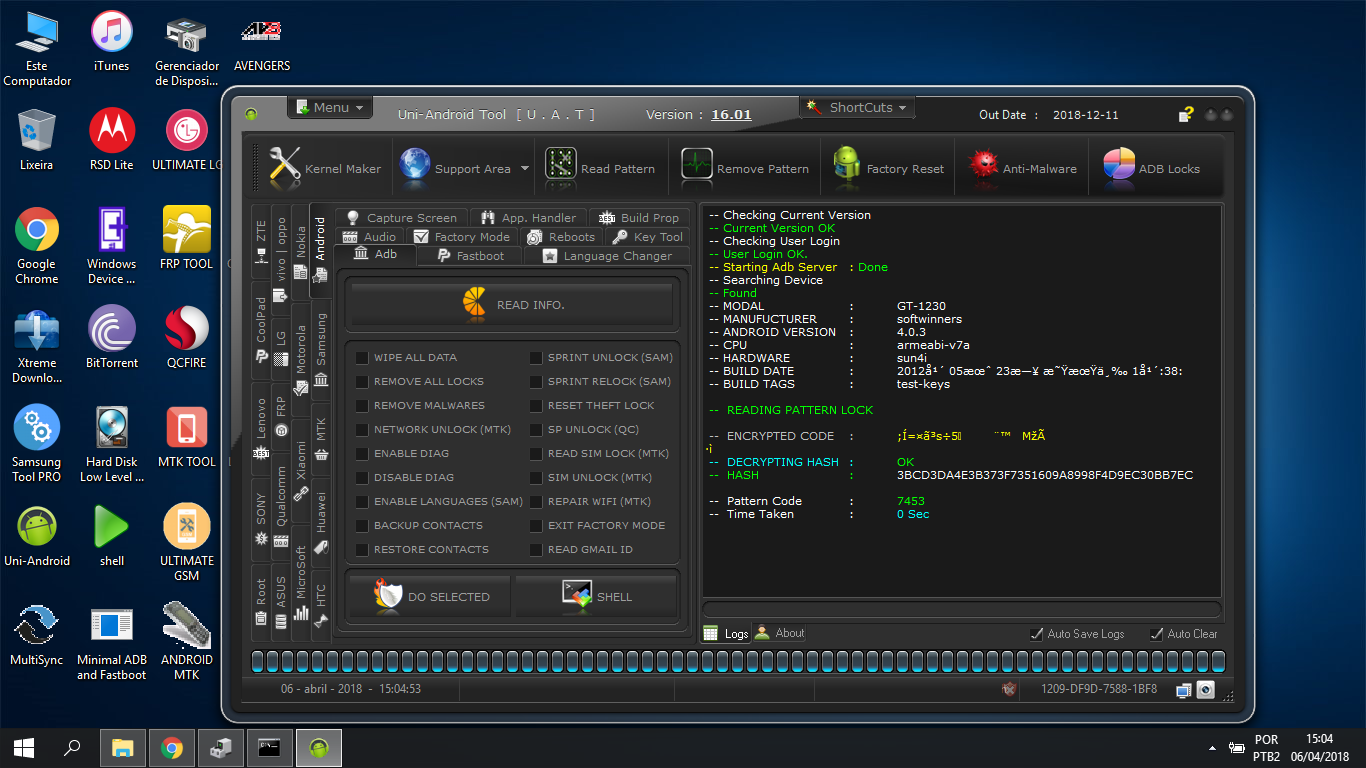Open the Kernel Maker tool
The width and height of the screenshot is (1366, 768).
[x=325, y=168]
